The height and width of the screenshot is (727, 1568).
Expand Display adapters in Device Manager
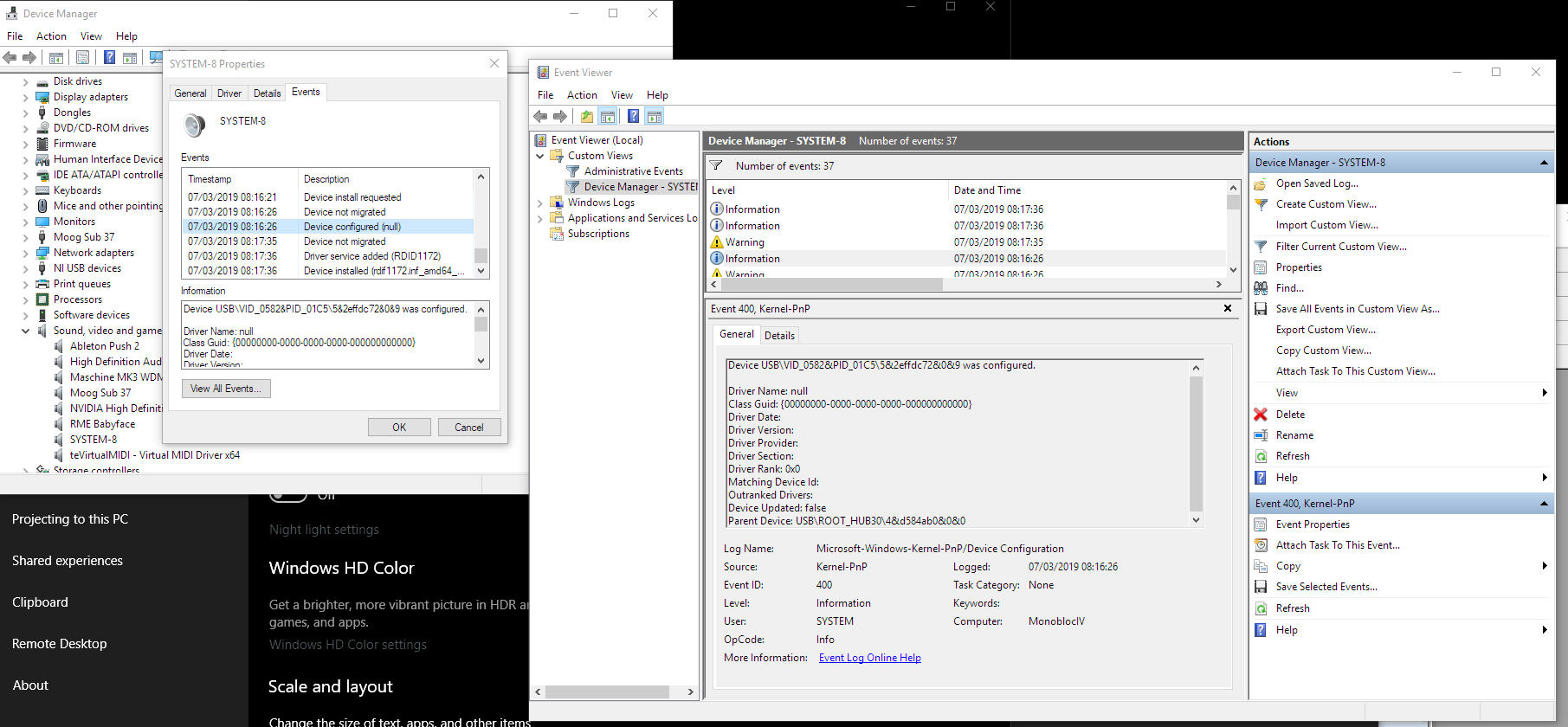click(25, 98)
